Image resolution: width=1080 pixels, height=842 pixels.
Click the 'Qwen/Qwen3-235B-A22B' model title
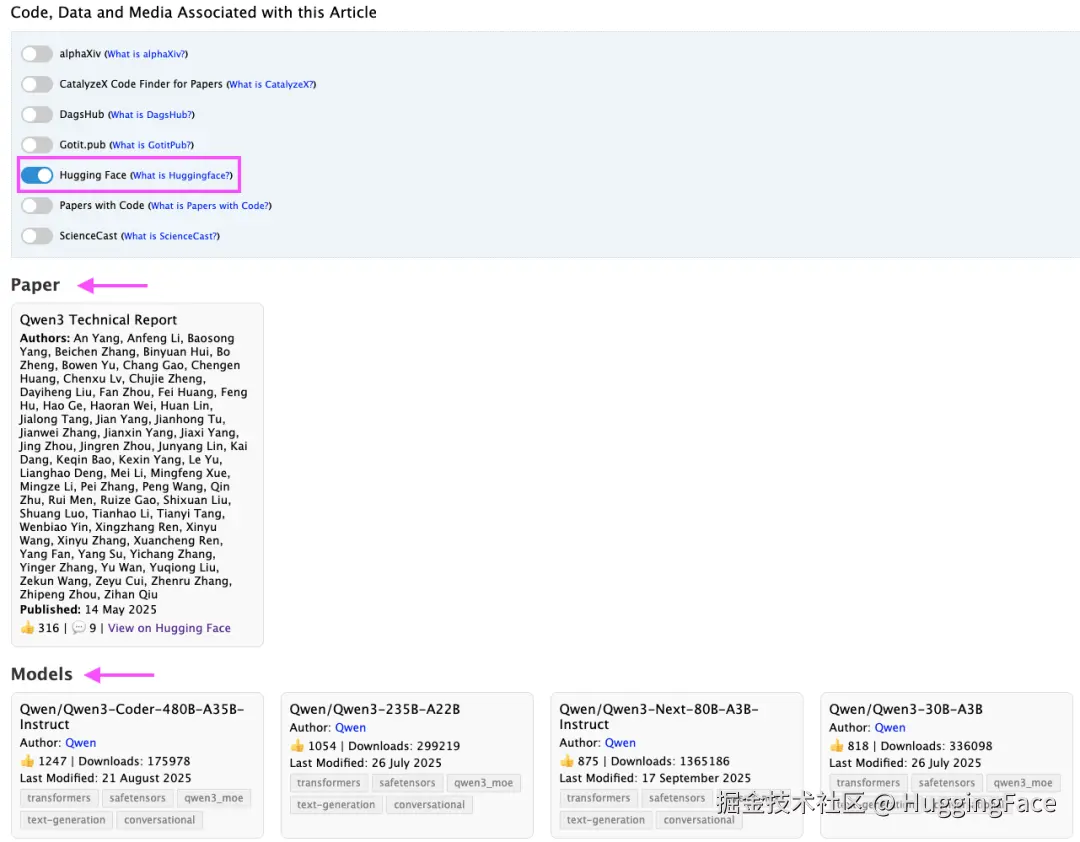[x=375, y=709]
